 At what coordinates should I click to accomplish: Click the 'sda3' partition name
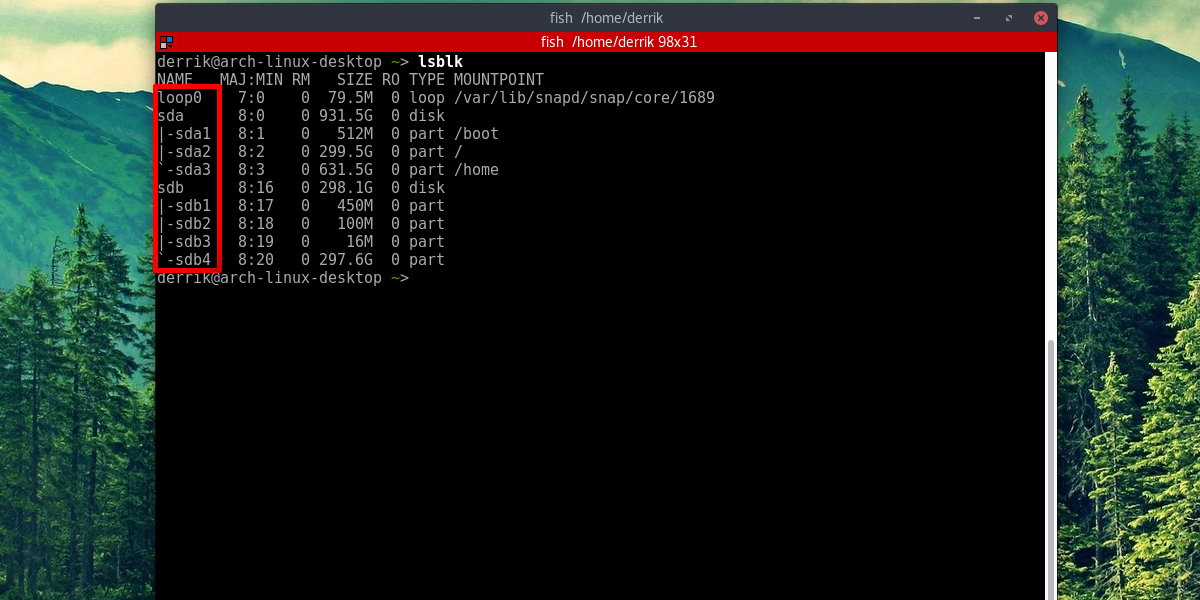pyautogui.click(x=193, y=170)
